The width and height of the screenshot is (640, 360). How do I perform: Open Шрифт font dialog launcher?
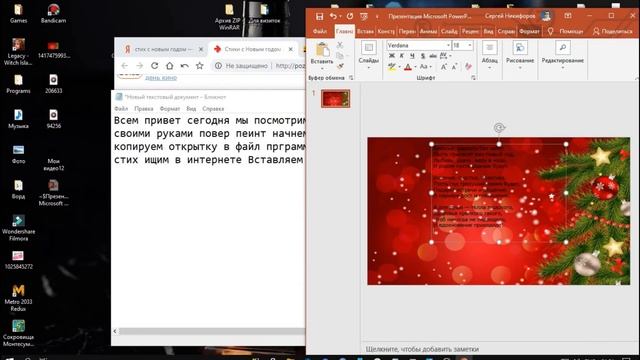[473, 78]
